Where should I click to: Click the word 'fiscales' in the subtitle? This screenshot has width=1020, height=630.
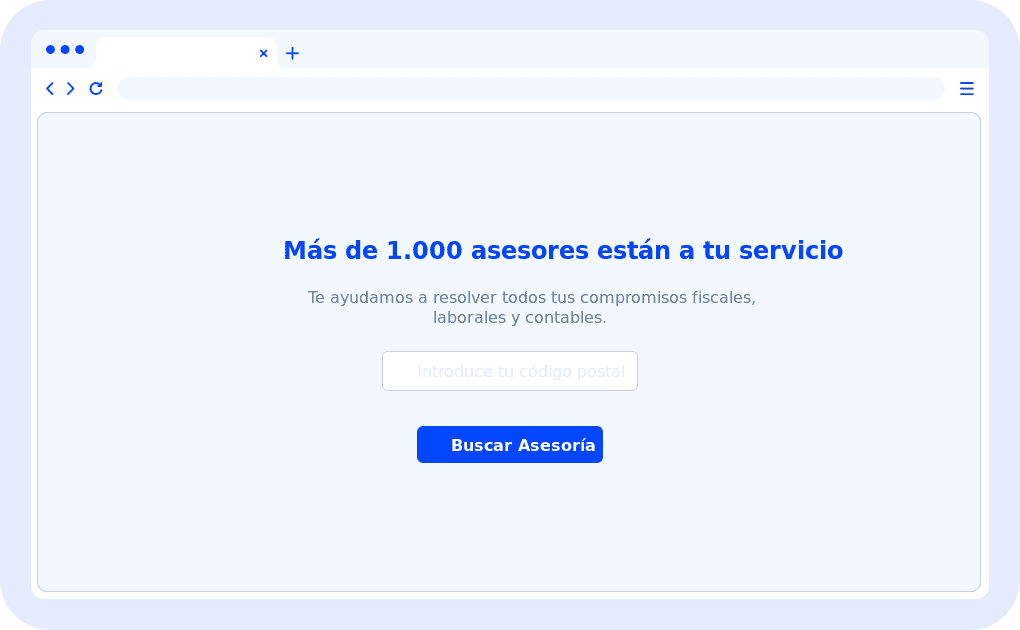tap(723, 298)
